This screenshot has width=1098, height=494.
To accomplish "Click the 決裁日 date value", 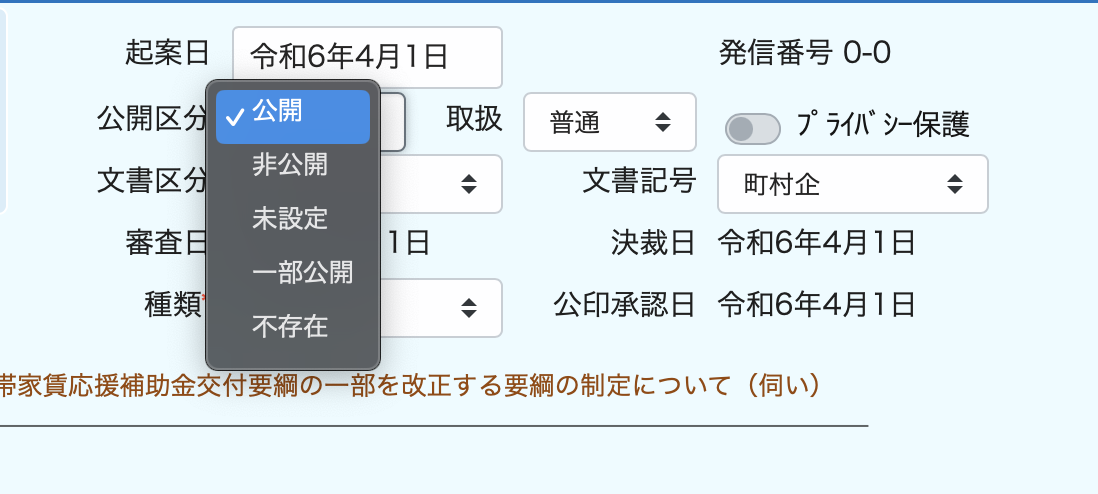I will click(x=816, y=242).
